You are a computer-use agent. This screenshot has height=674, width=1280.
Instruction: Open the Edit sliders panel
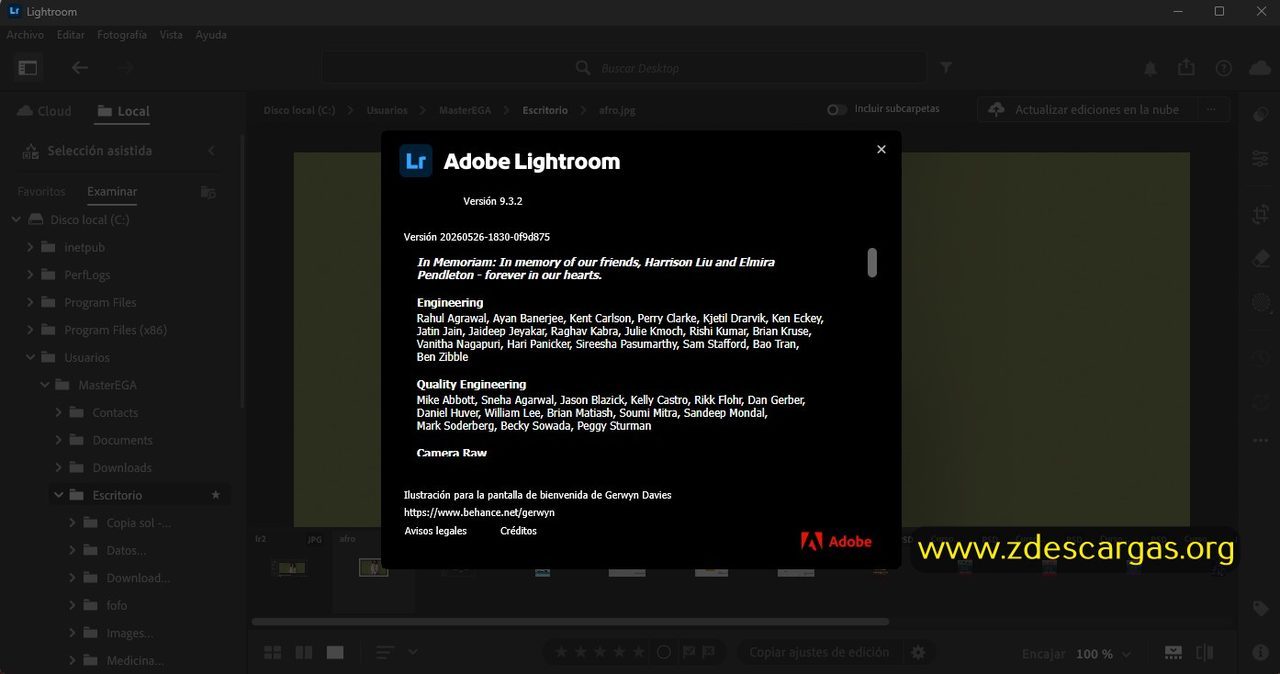click(x=1260, y=159)
